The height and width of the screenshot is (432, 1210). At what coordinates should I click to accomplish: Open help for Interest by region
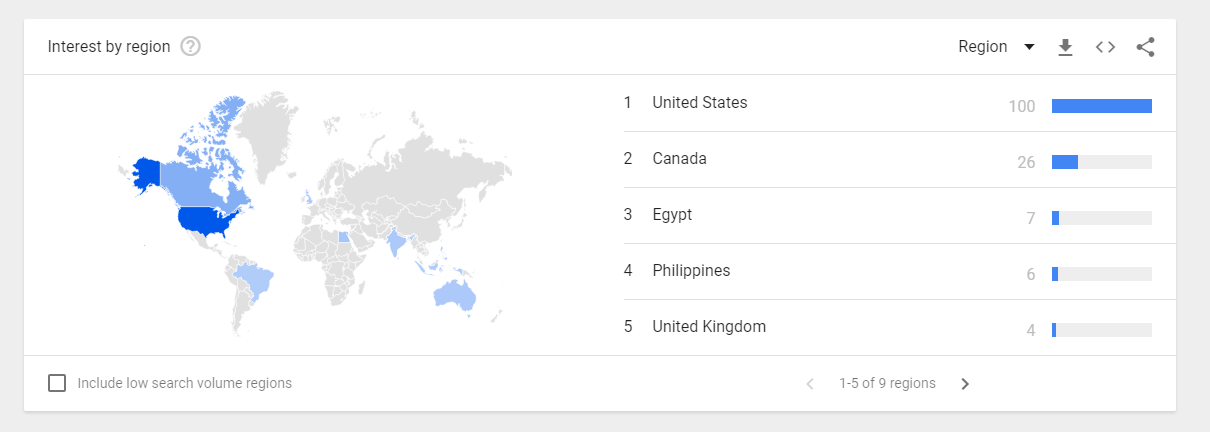[191, 47]
